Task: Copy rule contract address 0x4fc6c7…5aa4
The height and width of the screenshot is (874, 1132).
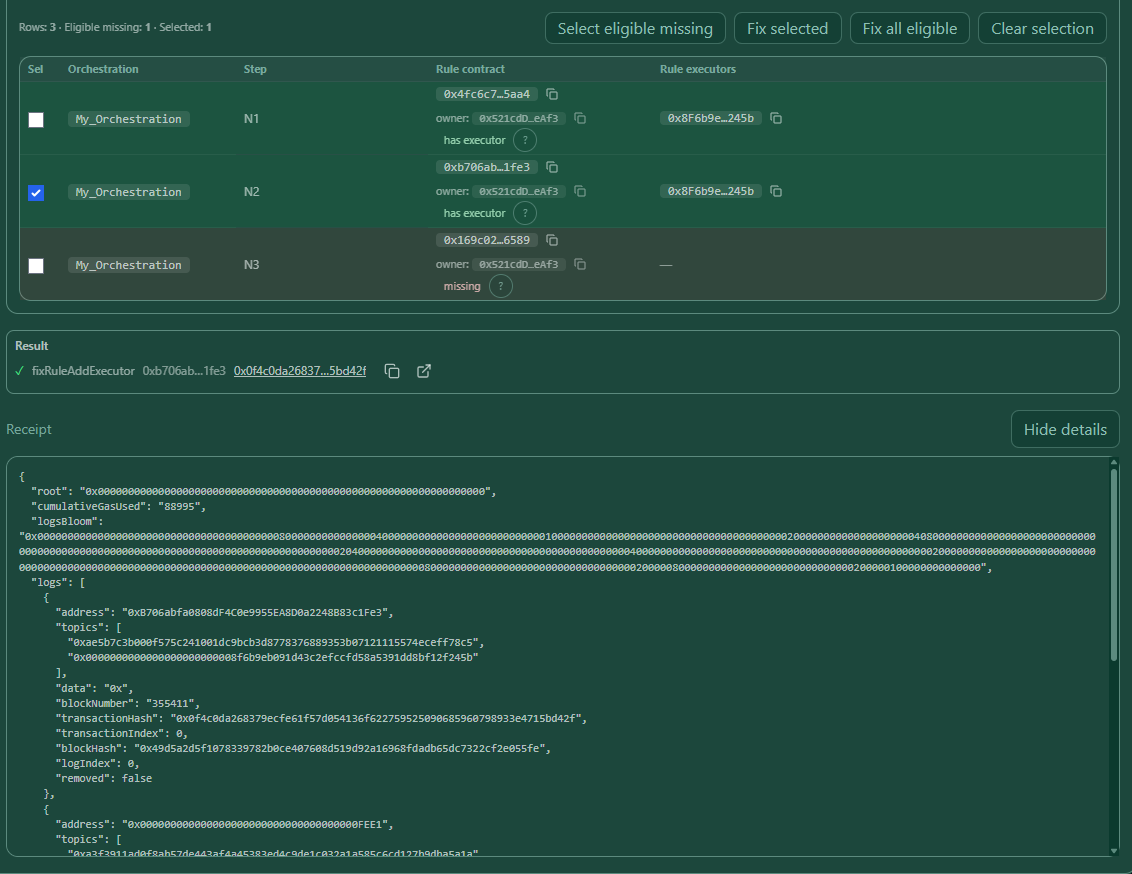Action: pyautogui.click(x=552, y=95)
